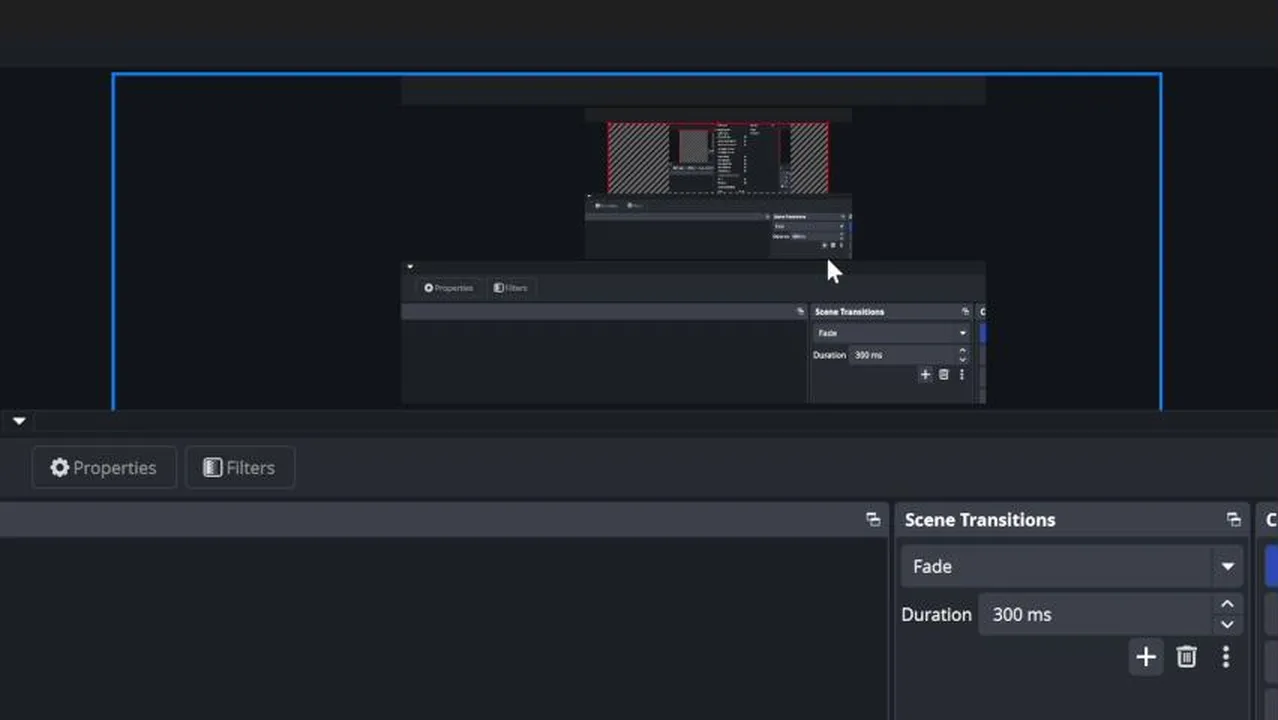Viewport: 1278px width, 720px height.
Task: Click the red hatched nested preview area
Action: (x=718, y=158)
